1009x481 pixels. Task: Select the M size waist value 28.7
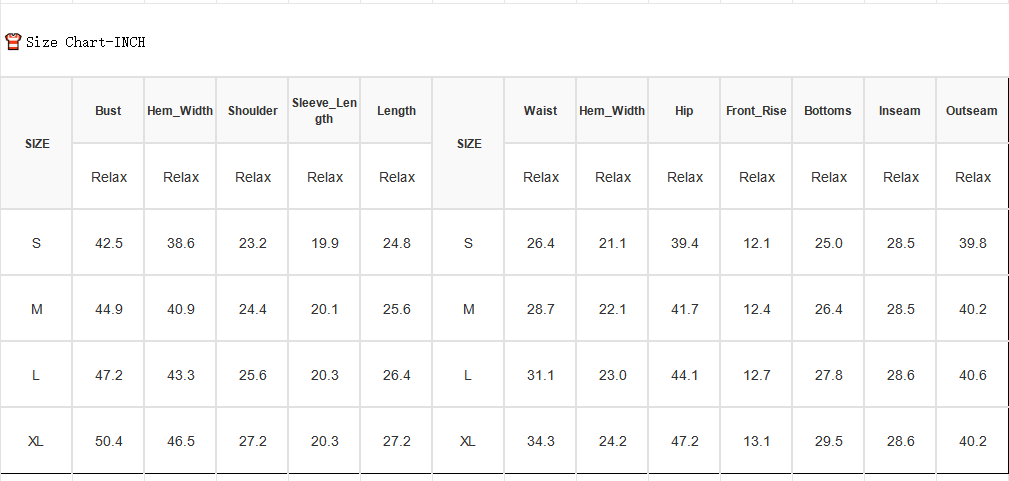(x=541, y=310)
